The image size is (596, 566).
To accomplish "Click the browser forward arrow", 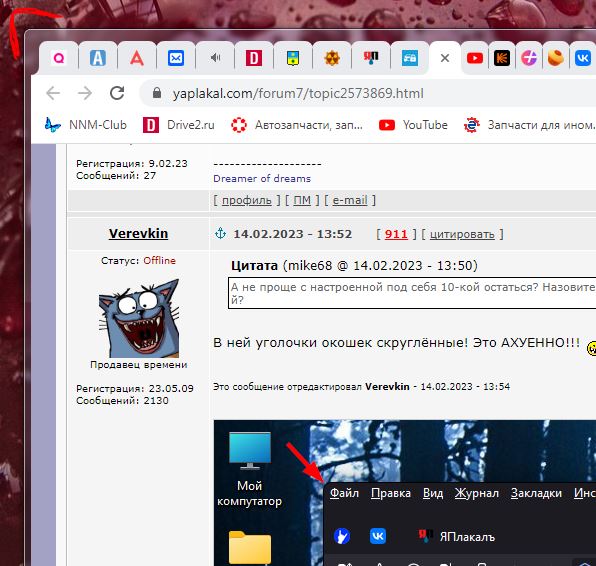I will tap(85, 93).
